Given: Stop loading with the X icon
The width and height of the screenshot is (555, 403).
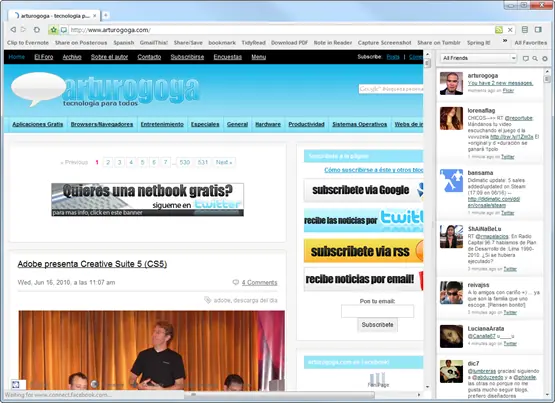Looking at the screenshot, I should [x=510, y=30].
